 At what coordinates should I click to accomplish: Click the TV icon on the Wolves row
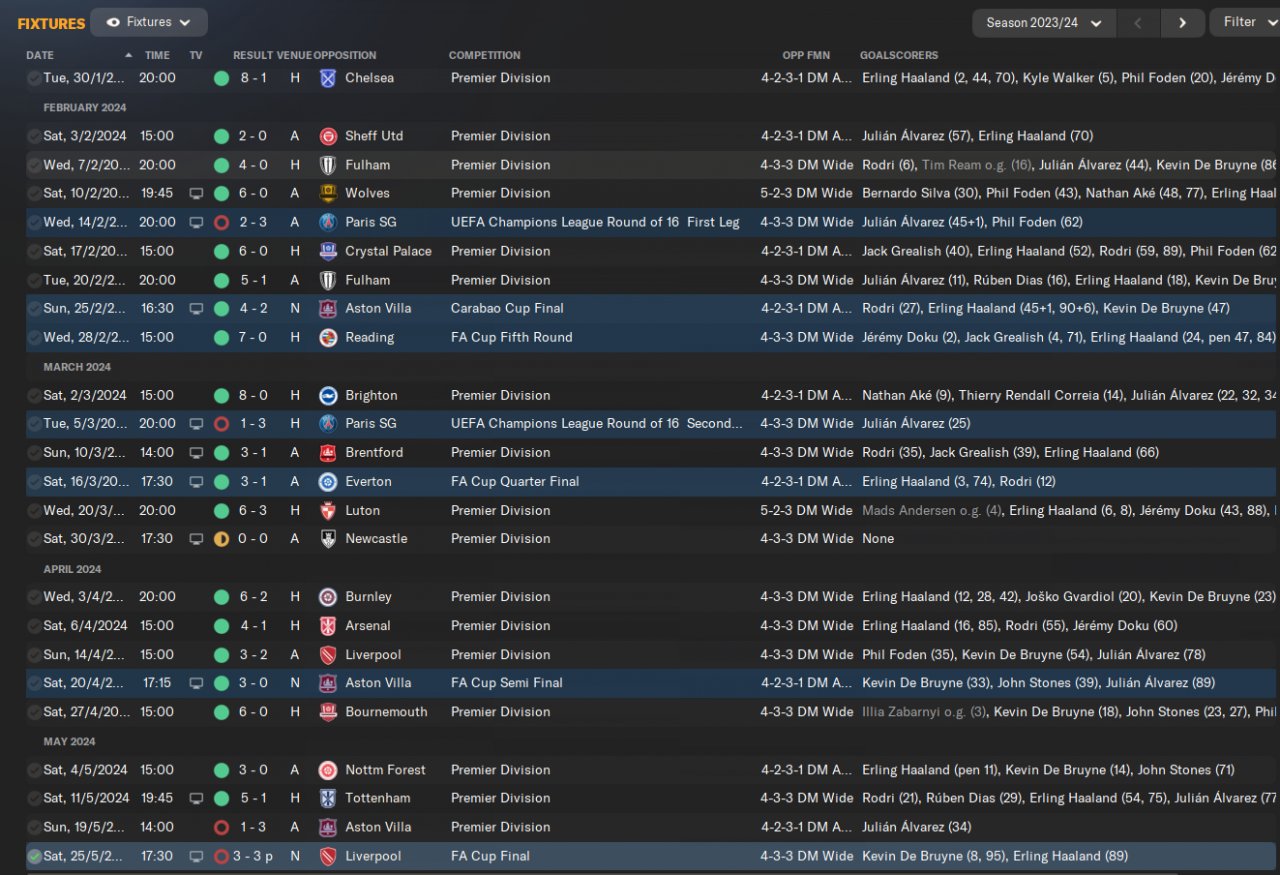point(196,193)
